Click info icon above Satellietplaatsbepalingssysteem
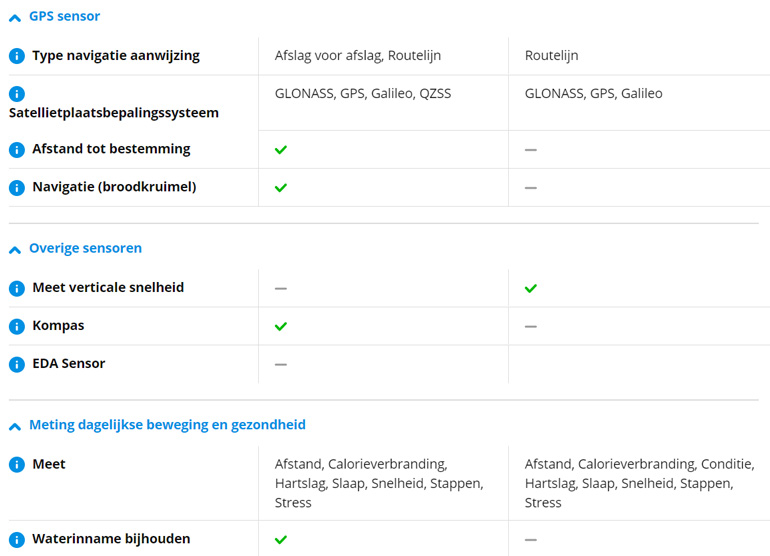Image resolution: width=770 pixels, height=556 pixels. coord(17,94)
